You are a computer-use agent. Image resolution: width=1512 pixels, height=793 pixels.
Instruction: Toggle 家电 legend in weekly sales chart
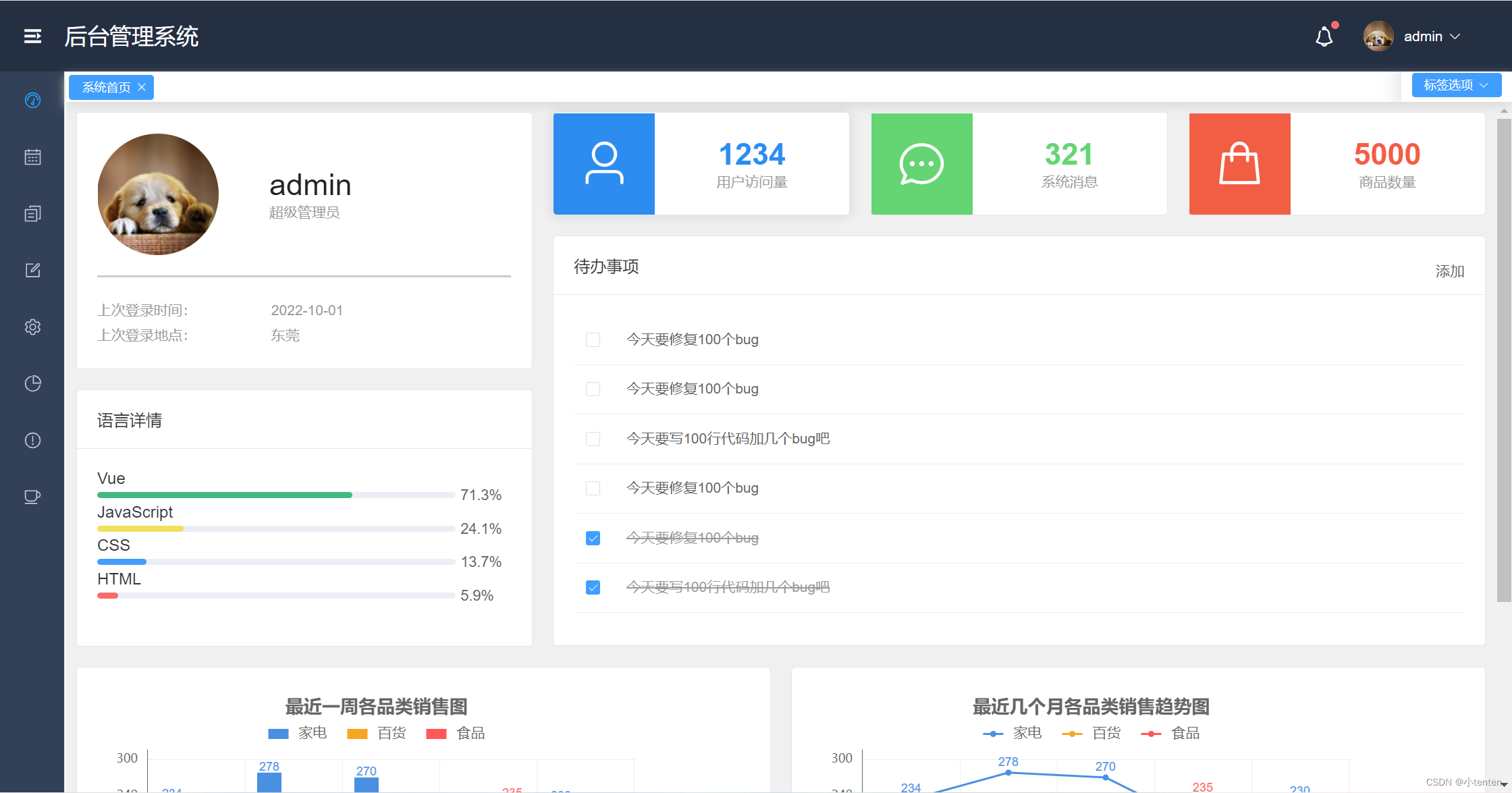297,733
